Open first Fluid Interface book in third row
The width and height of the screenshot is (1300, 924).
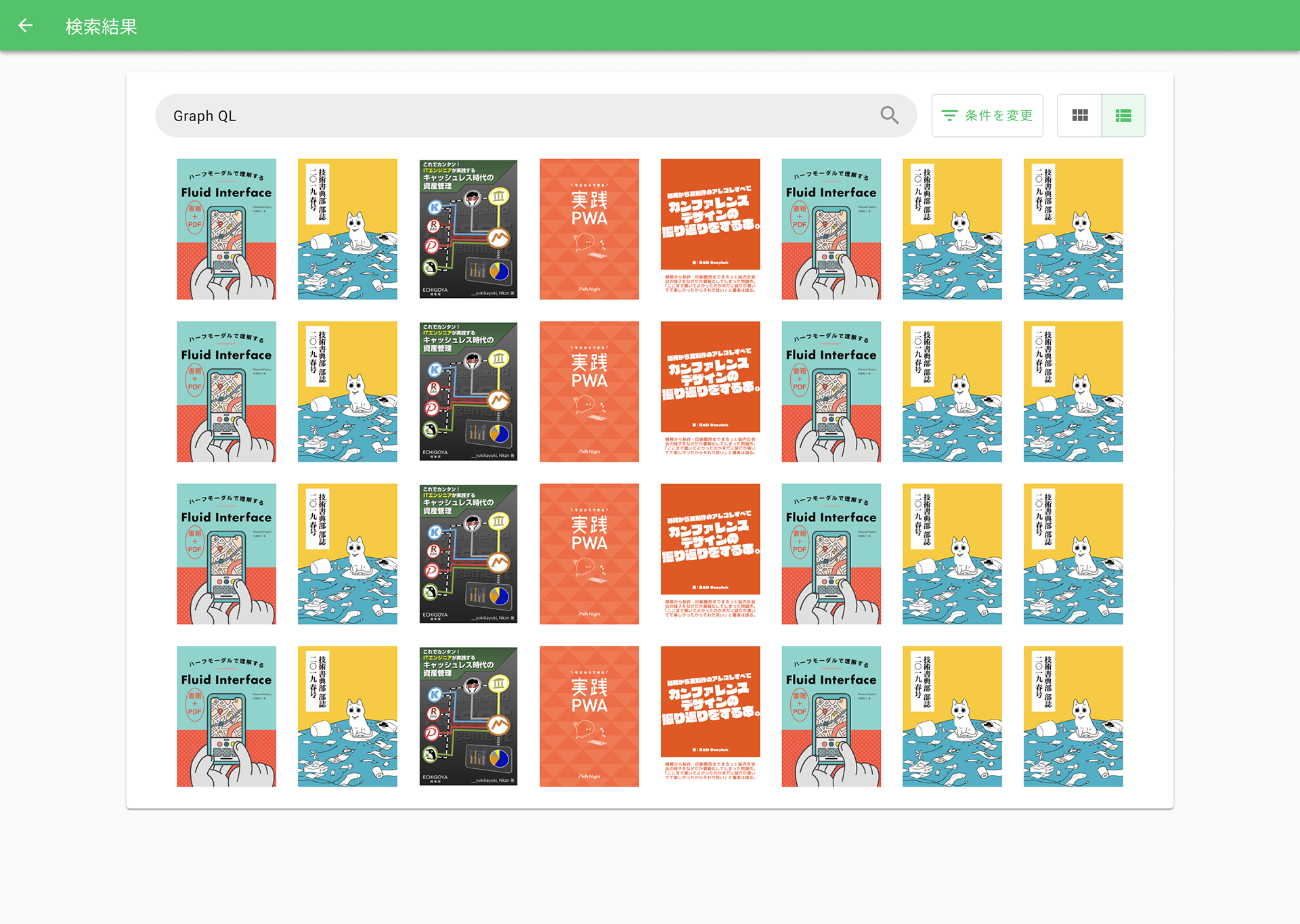pyautogui.click(x=226, y=554)
